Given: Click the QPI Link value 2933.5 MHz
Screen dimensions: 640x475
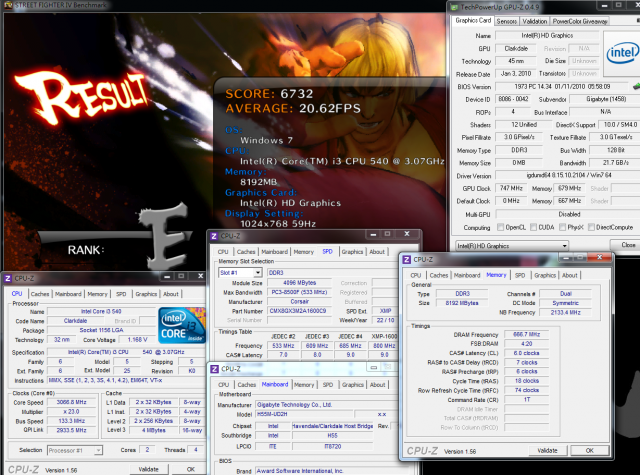Looking at the screenshot, I should click(71, 430).
